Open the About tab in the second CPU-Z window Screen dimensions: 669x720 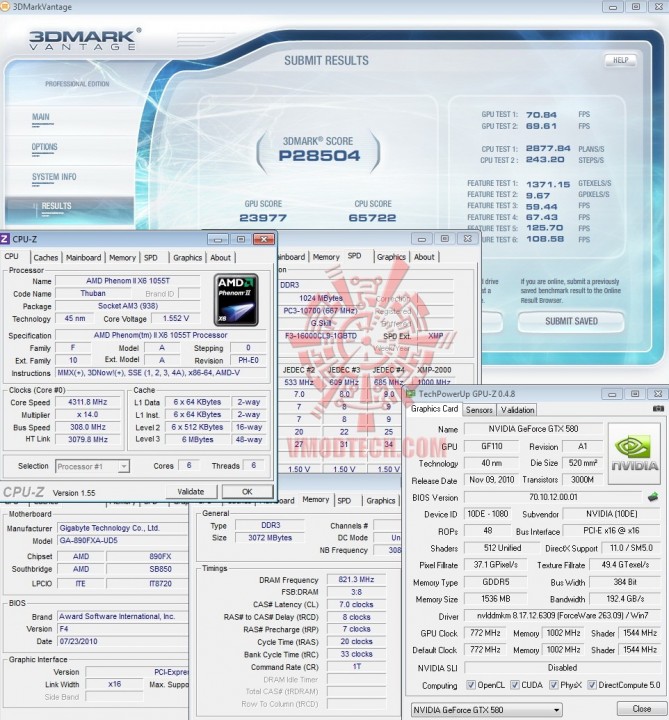point(424,257)
